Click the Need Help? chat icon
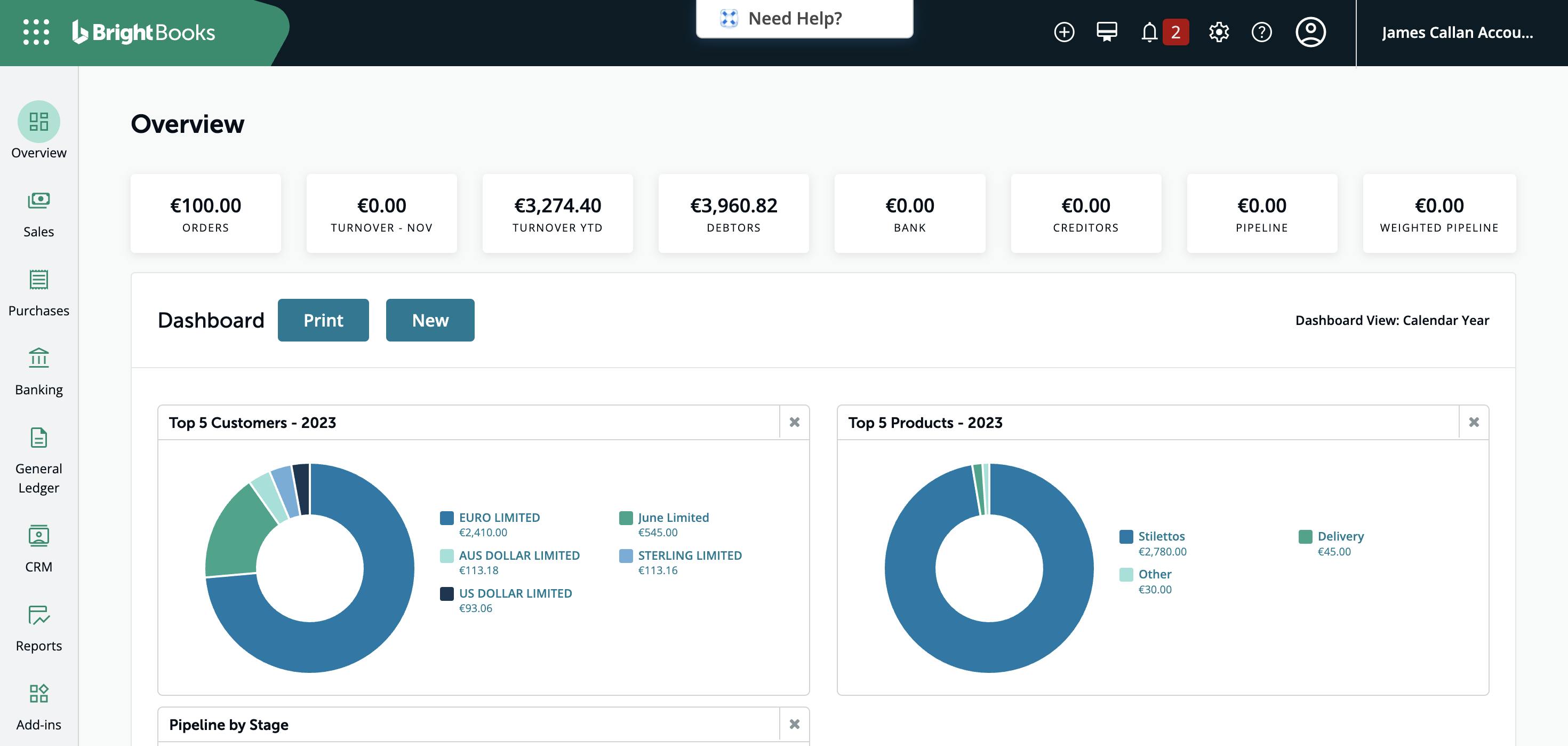Viewport: 1568px width, 746px height. [729, 18]
